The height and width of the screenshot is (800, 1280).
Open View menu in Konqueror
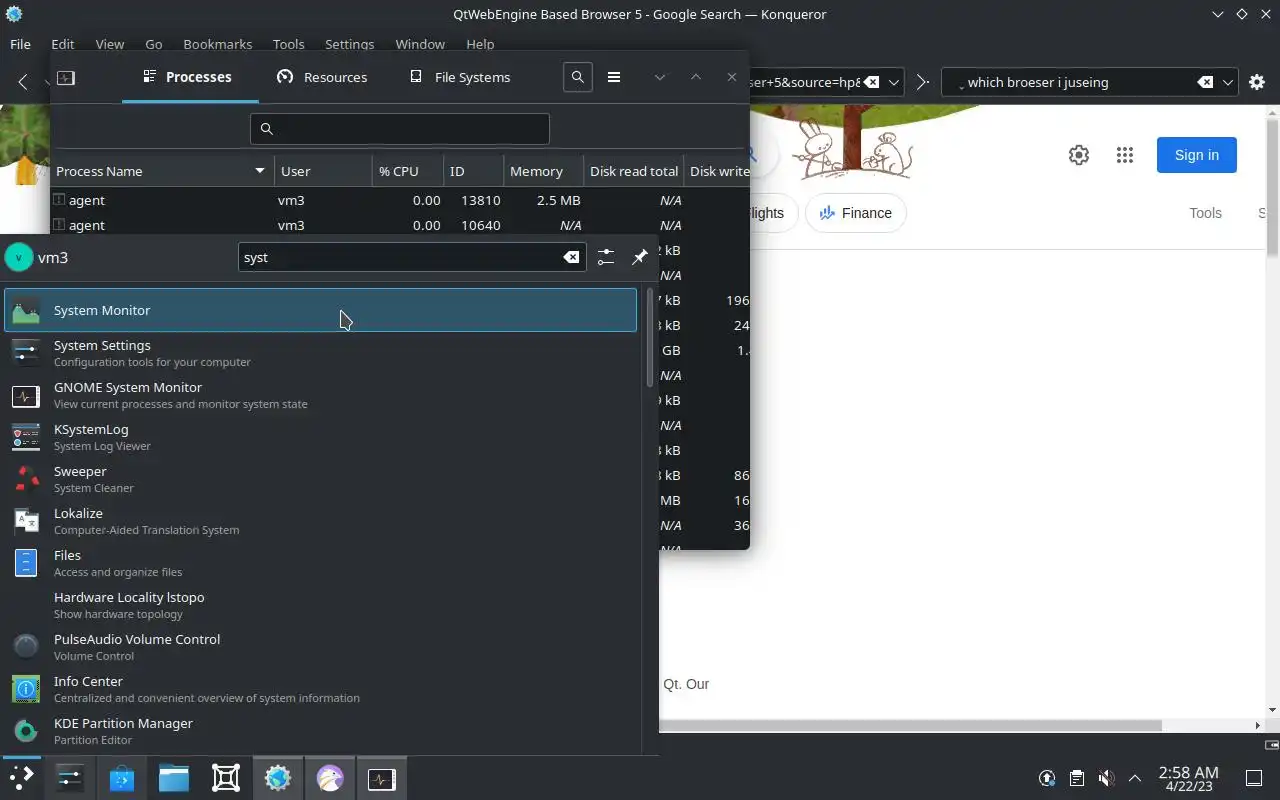[x=109, y=44]
